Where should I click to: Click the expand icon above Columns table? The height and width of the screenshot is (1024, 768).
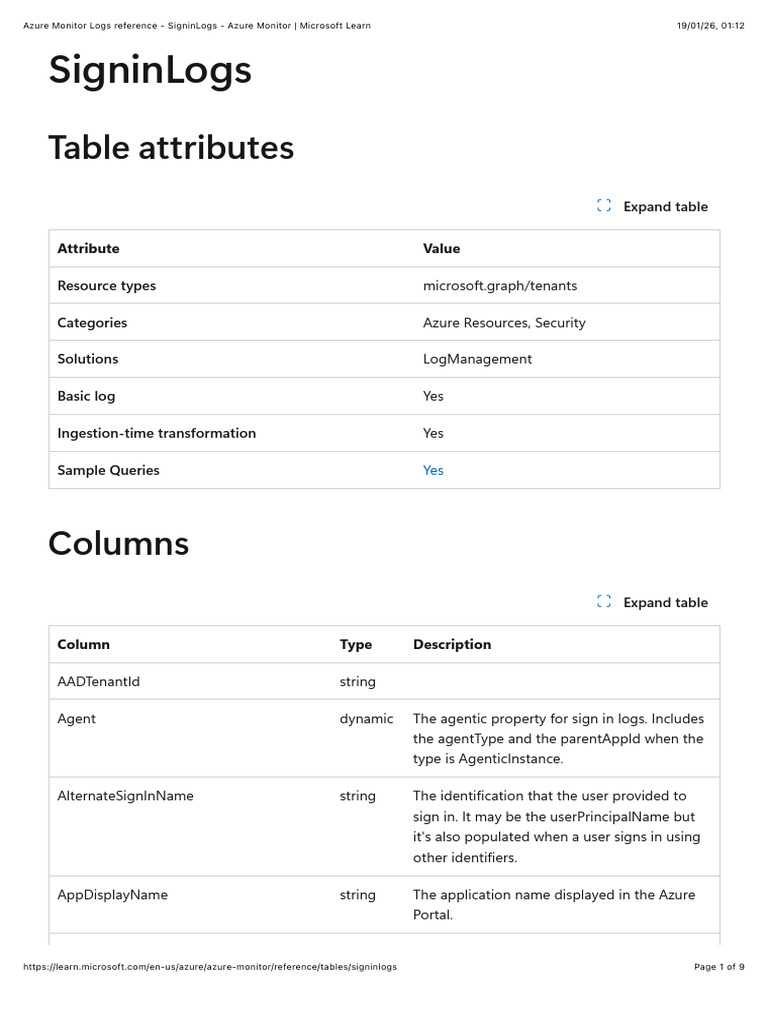603,601
